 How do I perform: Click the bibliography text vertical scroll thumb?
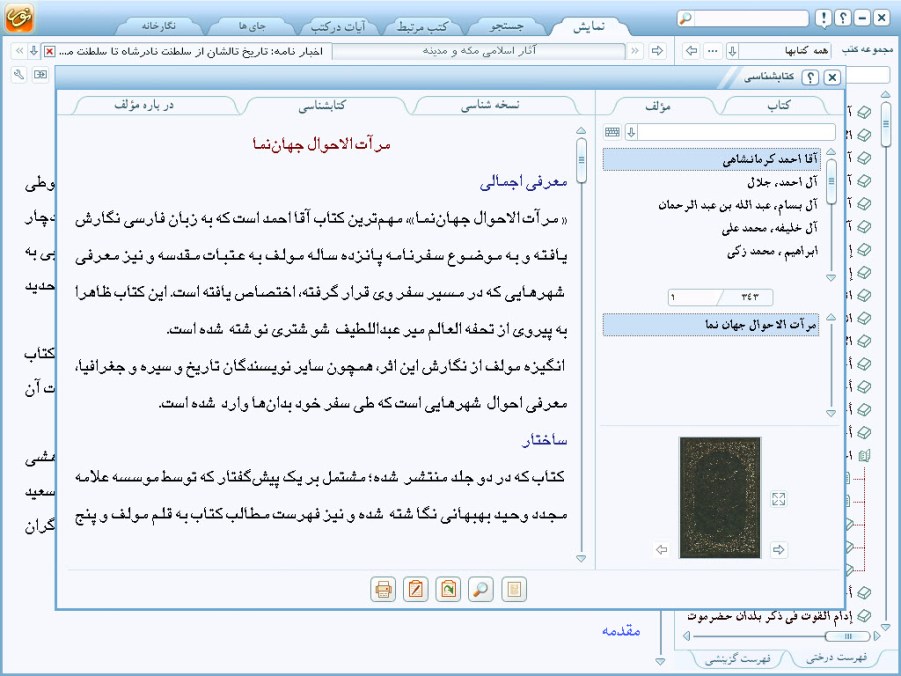coord(581,160)
